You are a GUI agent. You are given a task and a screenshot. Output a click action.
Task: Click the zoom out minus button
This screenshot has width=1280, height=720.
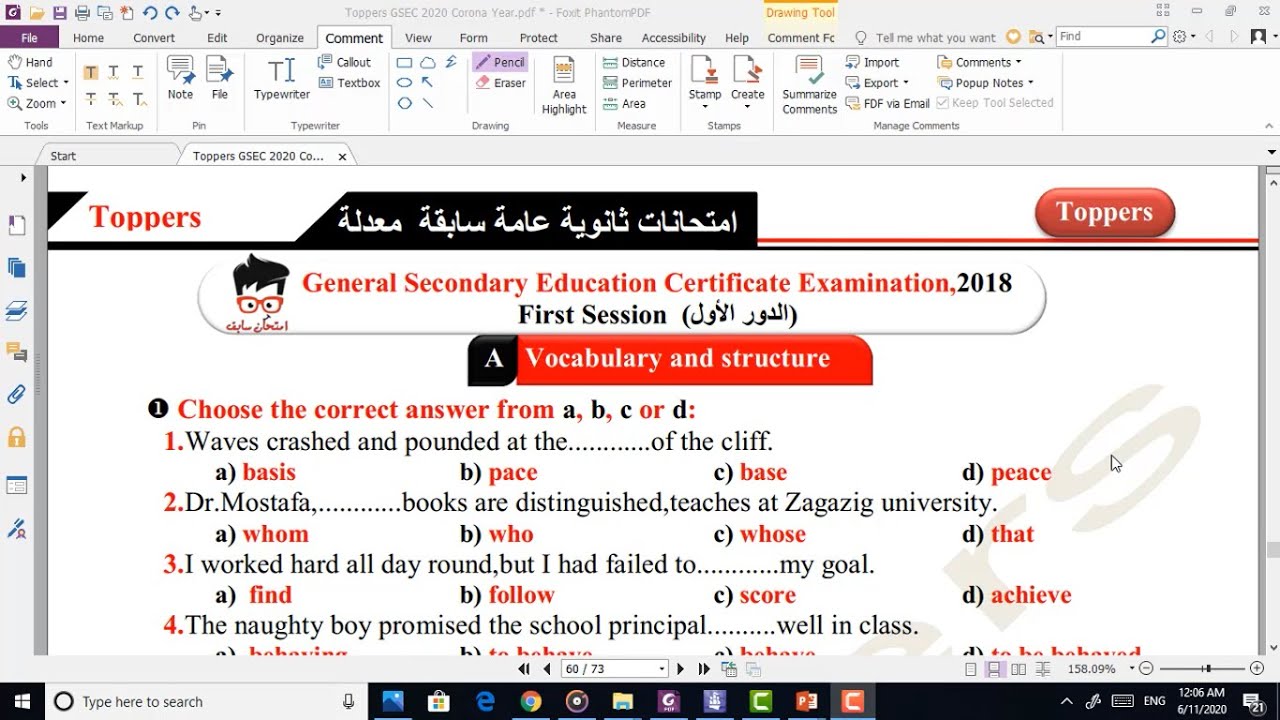click(x=1147, y=669)
